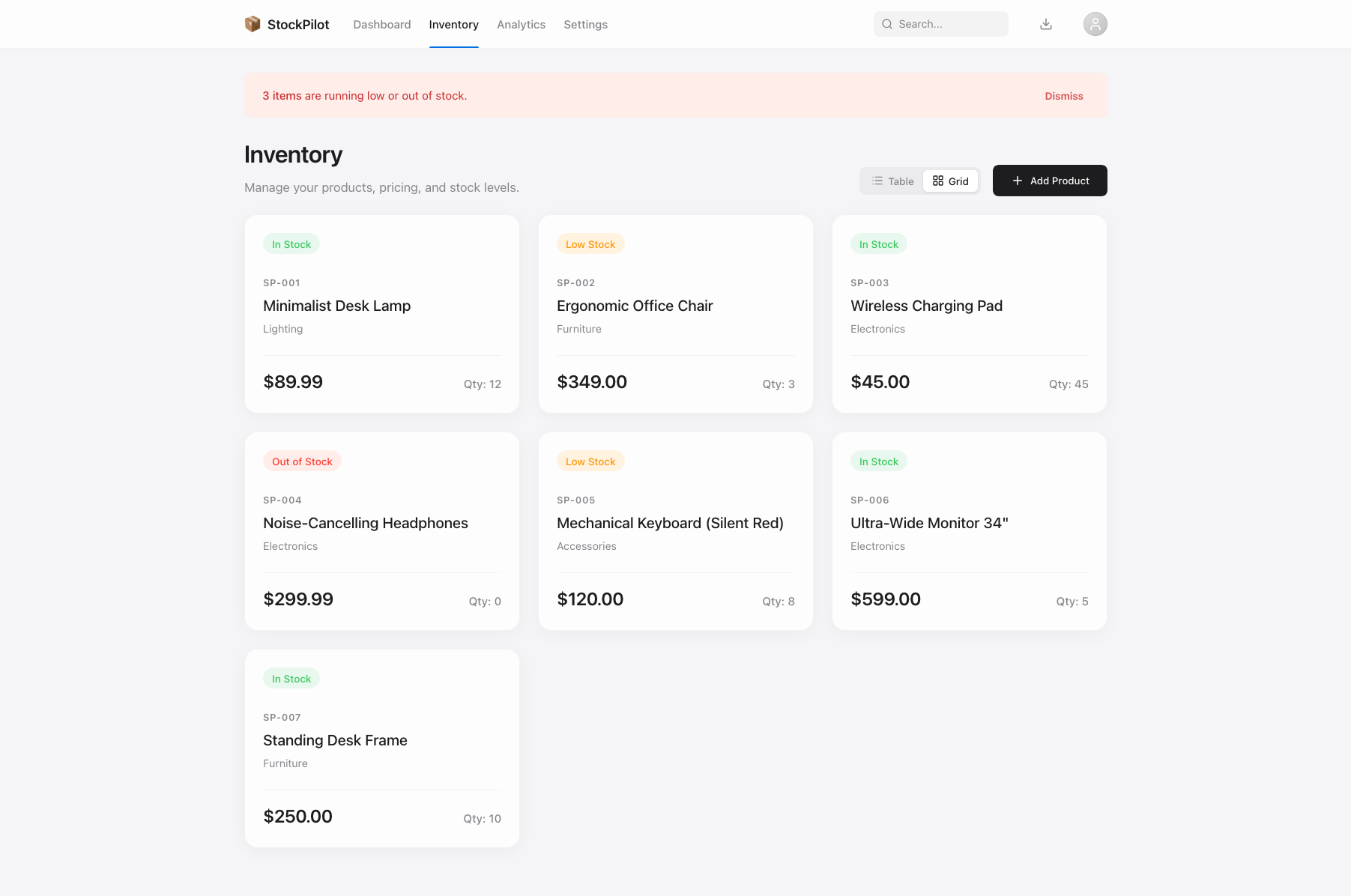Switch view to Table mode
Image resolution: width=1351 pixels, height=896 pixels.
click(892, 181)
